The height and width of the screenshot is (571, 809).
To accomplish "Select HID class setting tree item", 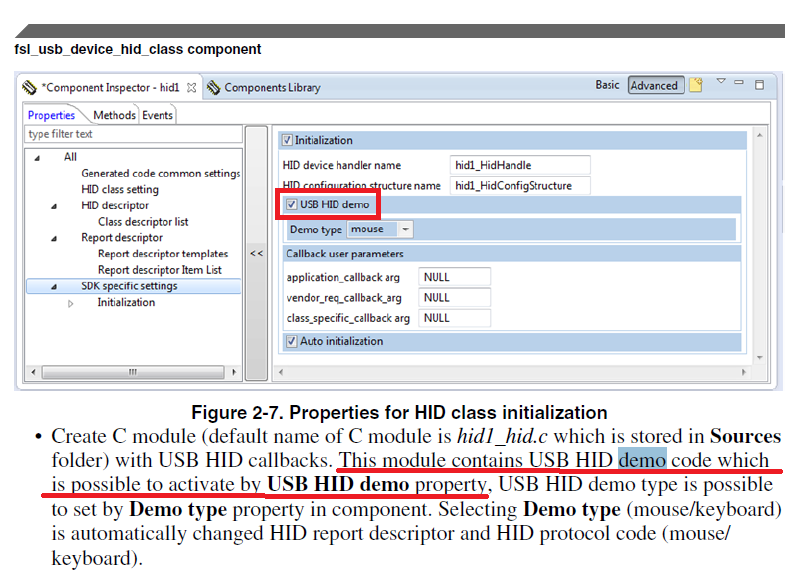I will point(120,189).
